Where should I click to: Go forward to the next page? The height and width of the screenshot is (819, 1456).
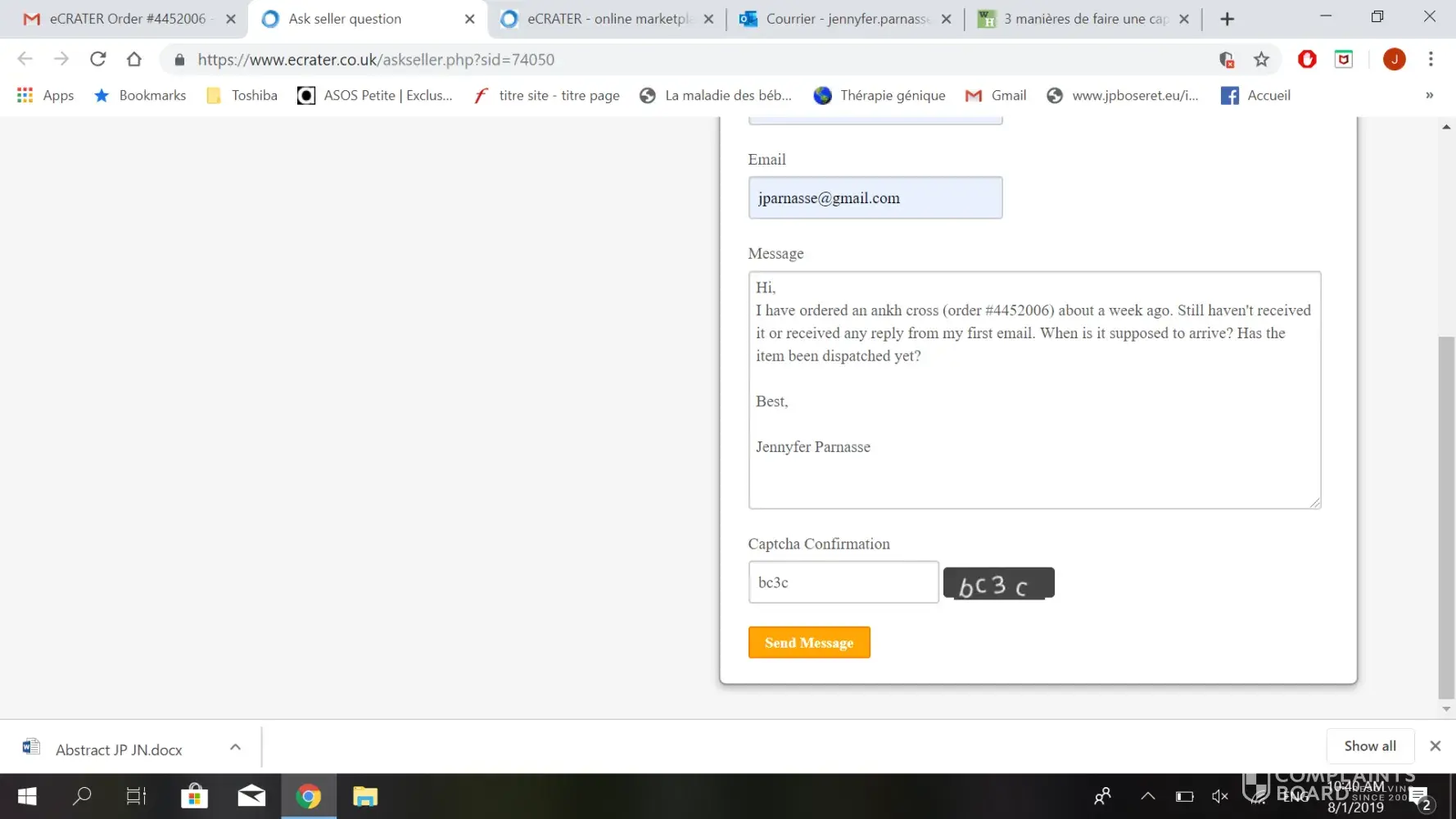(61, 59)
